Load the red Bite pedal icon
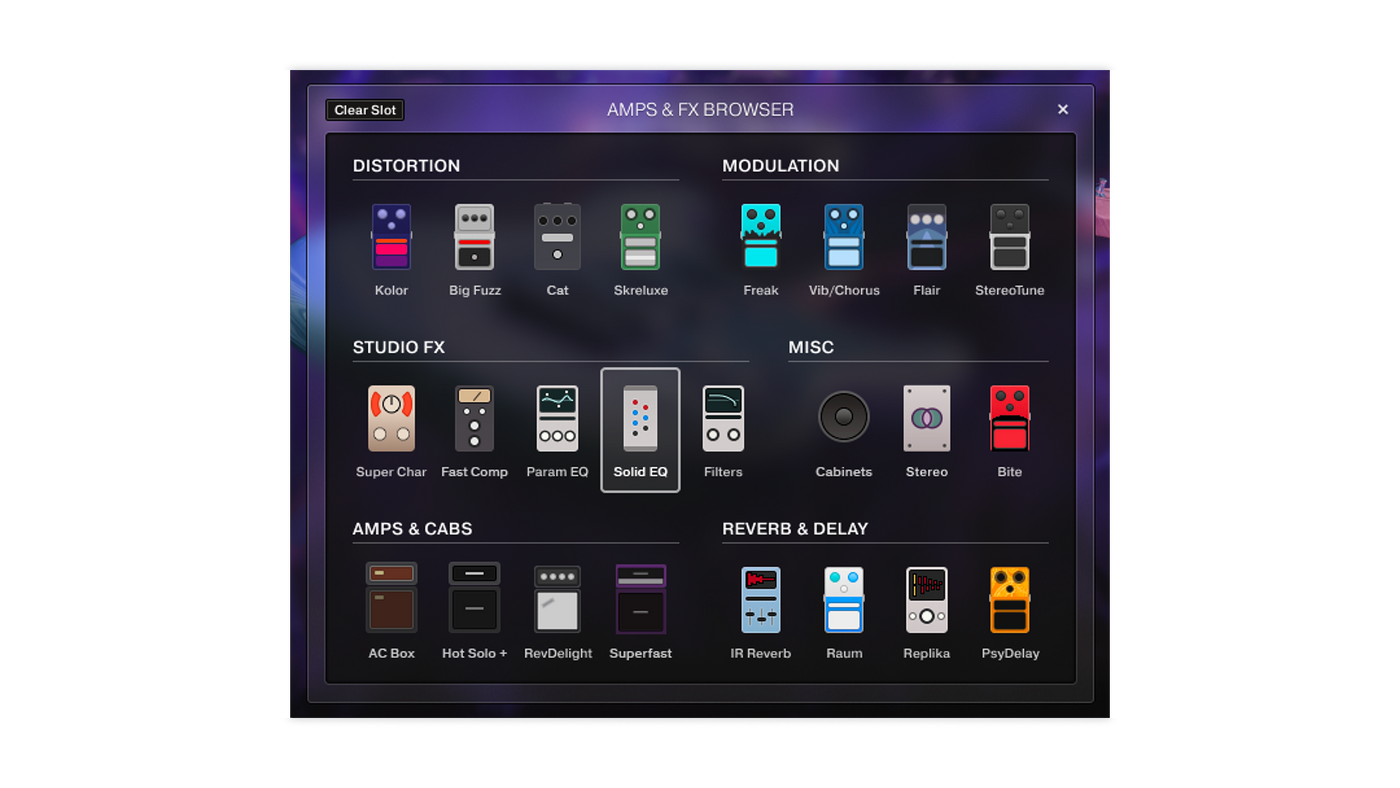1400x788 pixels. [x=1010, y=418]
